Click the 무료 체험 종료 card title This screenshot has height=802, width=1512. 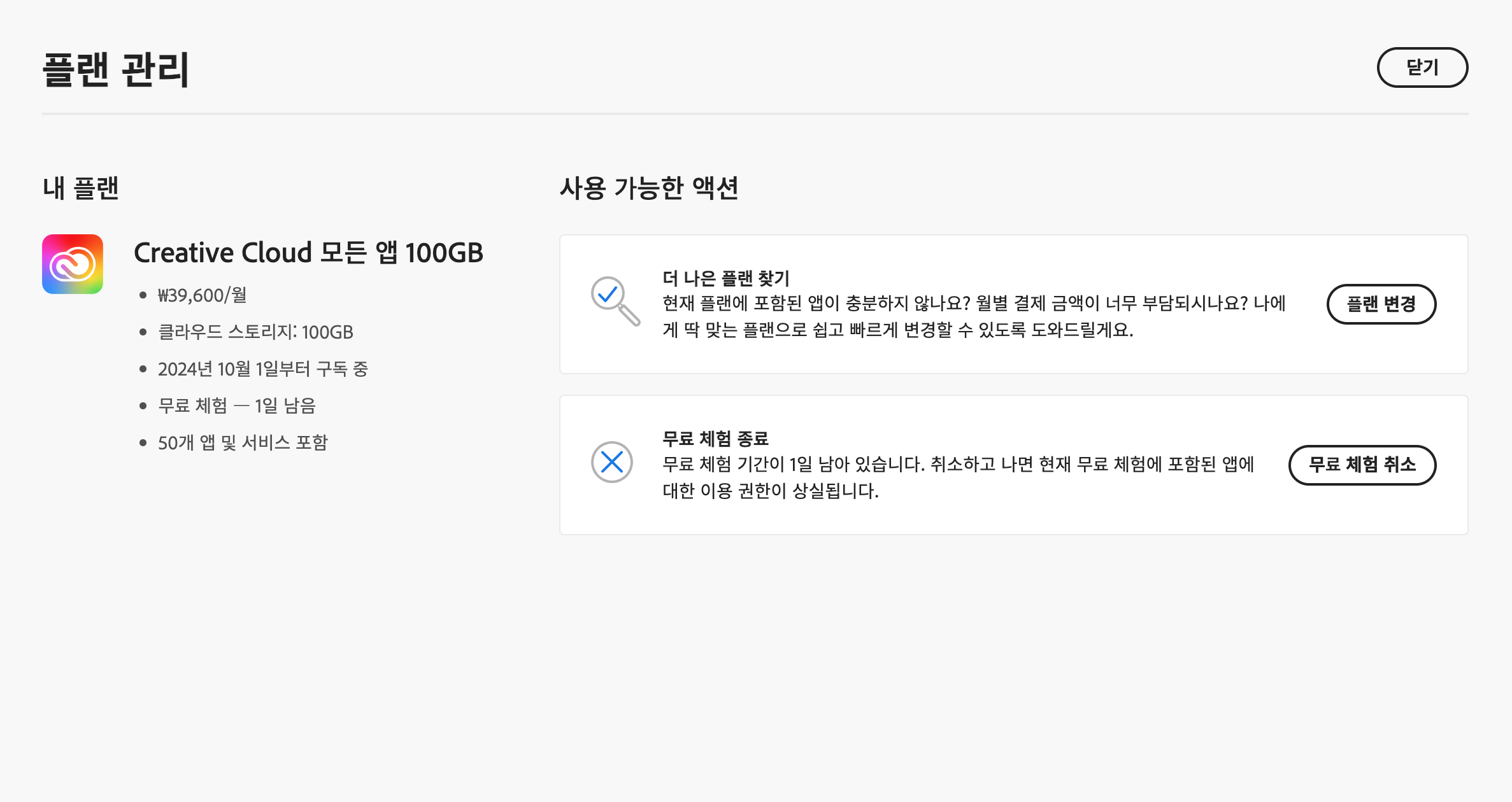pos(715,439)
